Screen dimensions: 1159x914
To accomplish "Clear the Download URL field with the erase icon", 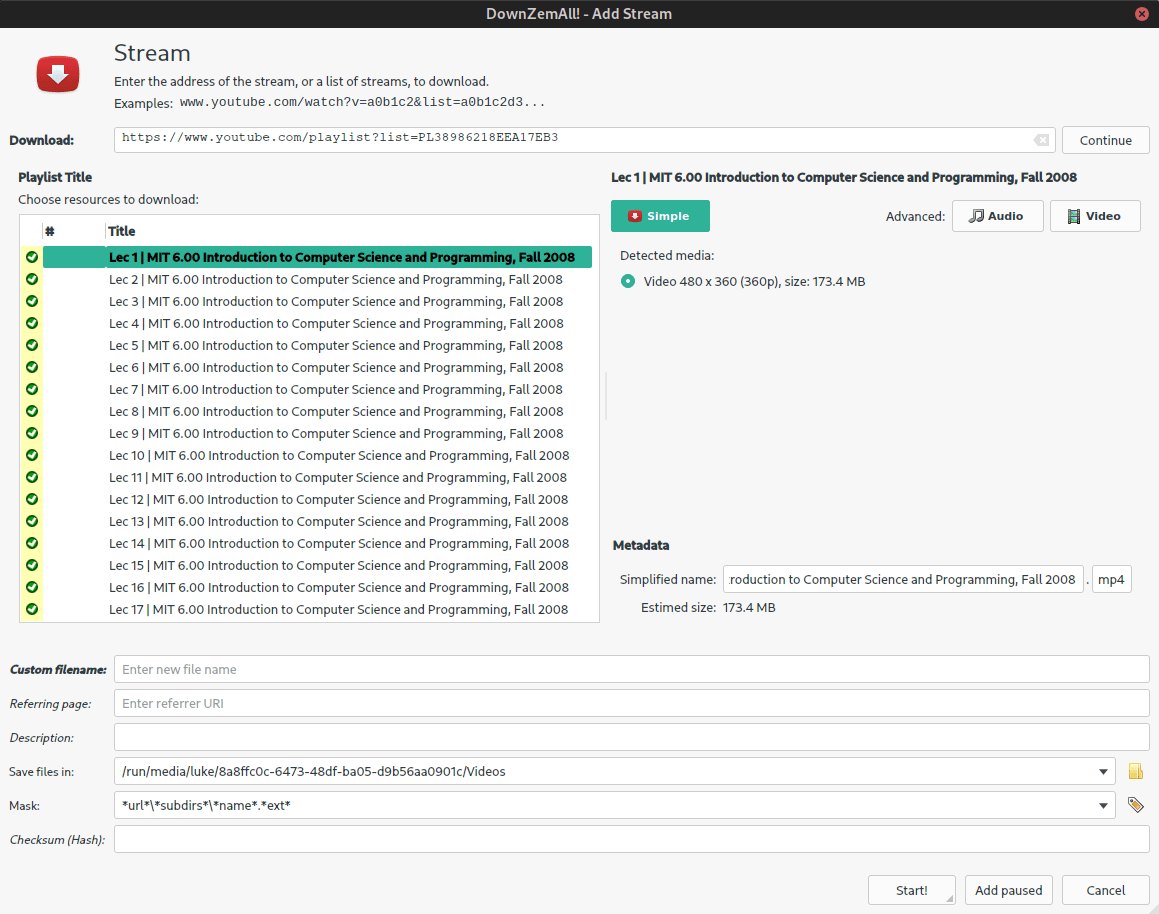I will [1041, 140].
